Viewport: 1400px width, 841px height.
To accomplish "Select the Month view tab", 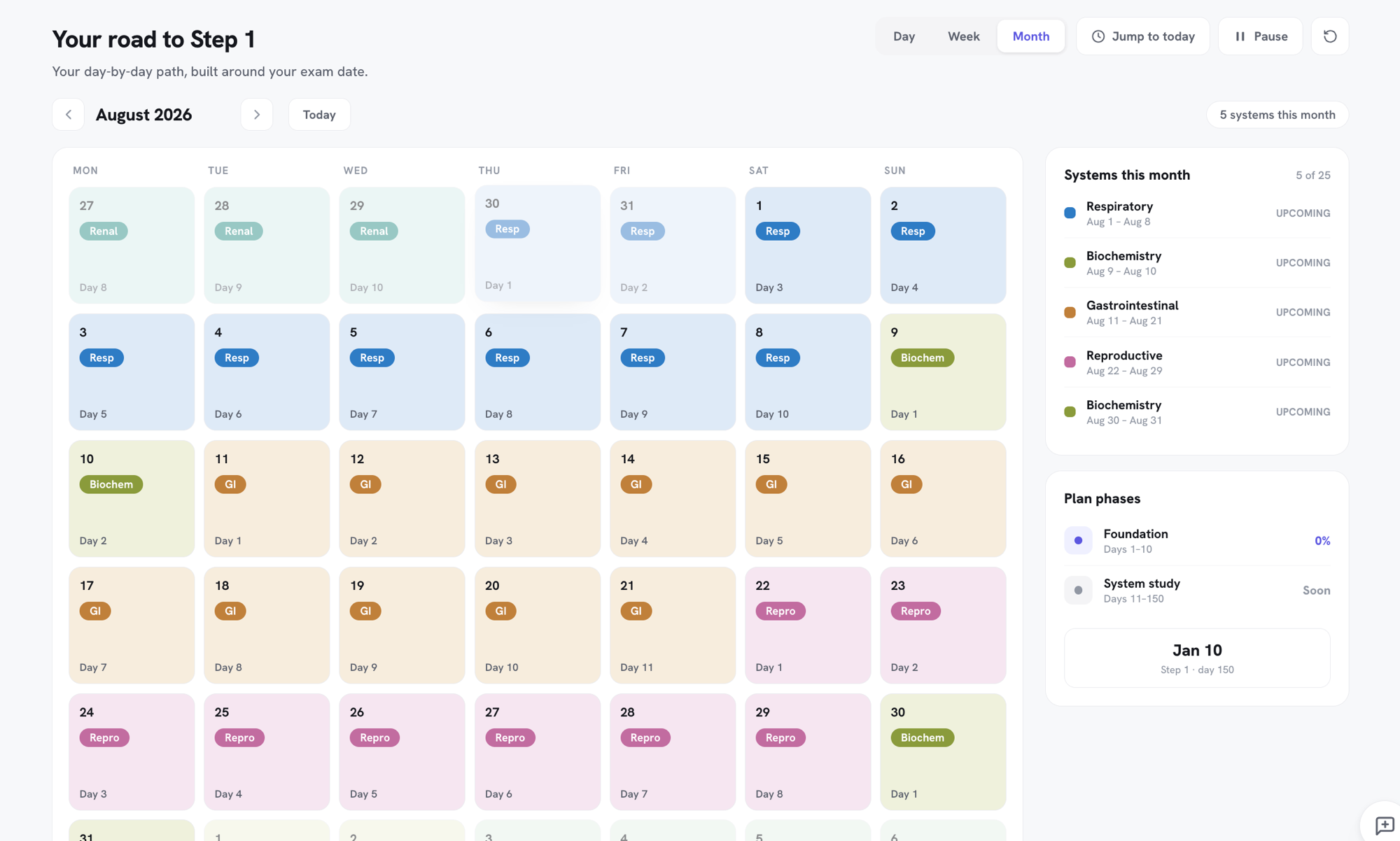I will coord(1030,36).
